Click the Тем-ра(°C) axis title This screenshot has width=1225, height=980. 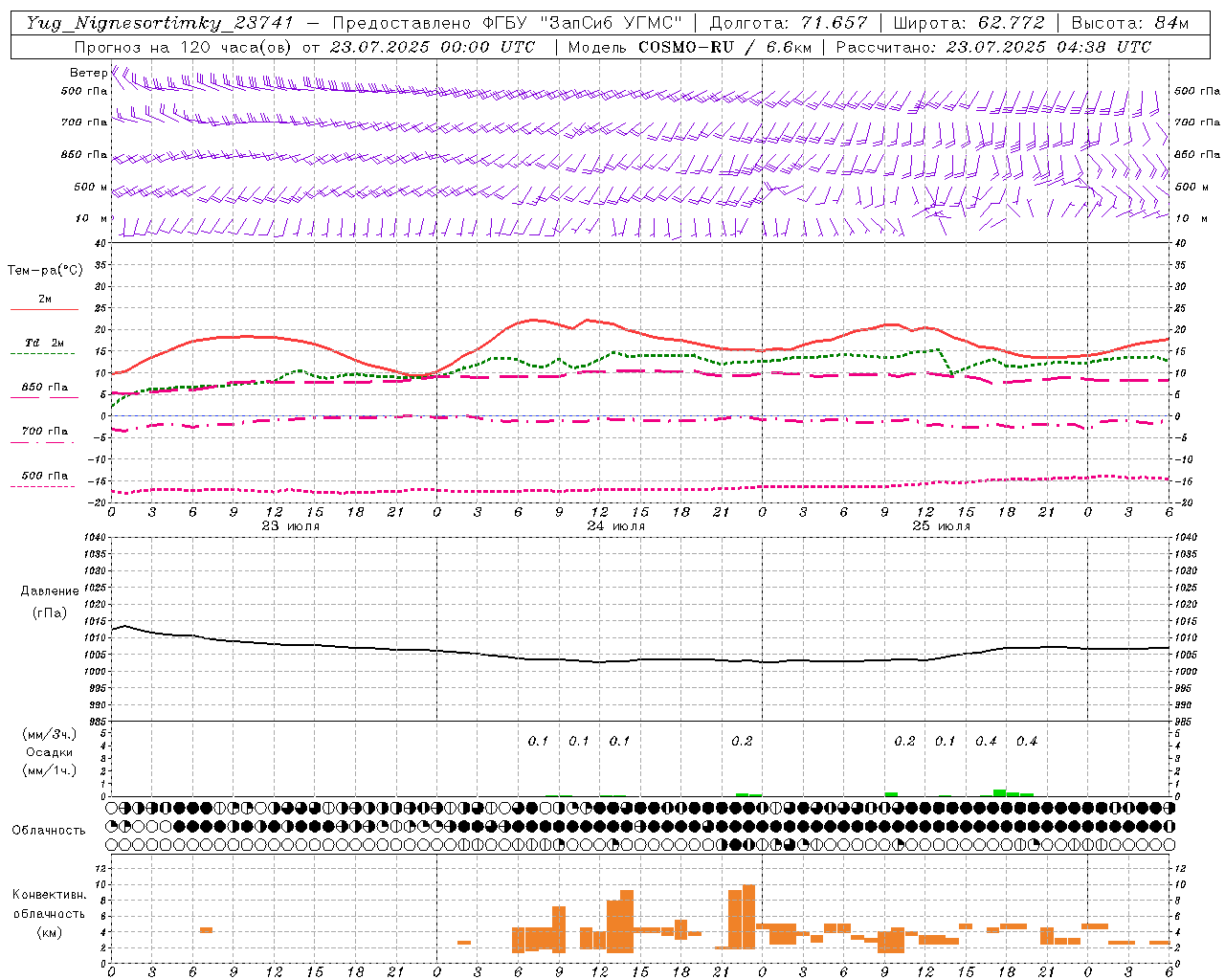click(45, 271)
